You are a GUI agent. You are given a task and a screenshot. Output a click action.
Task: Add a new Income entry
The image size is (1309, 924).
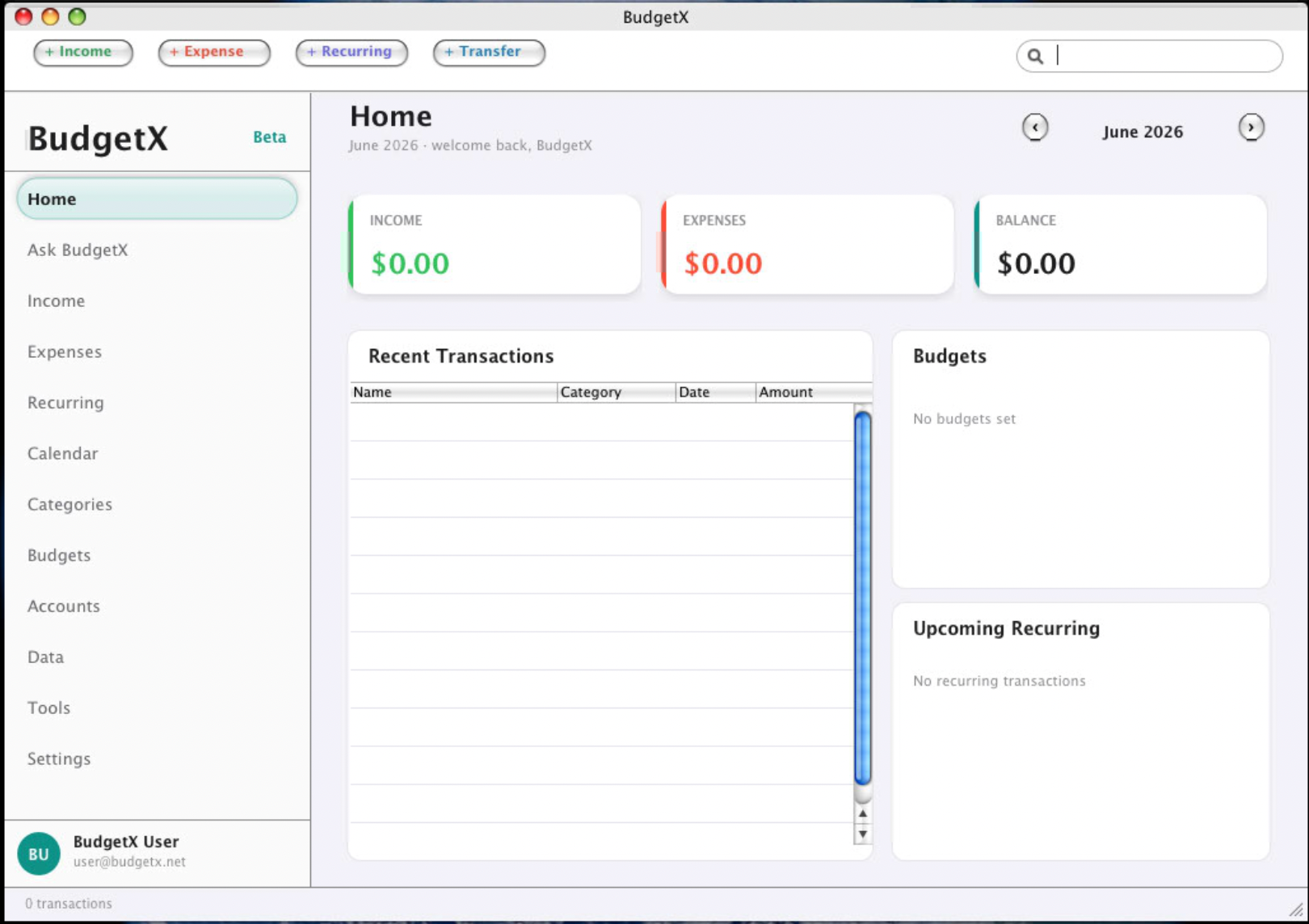coord(83,52)
